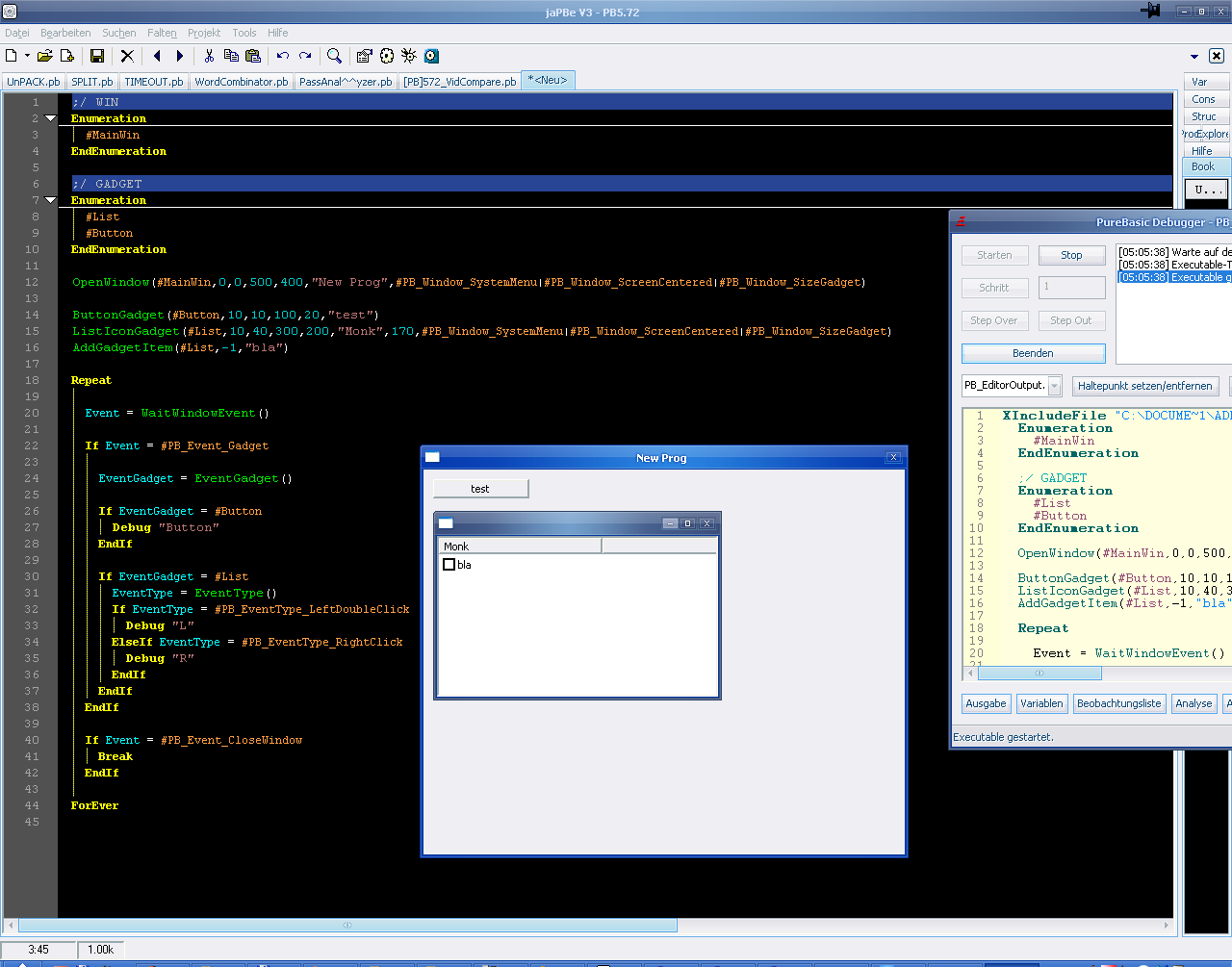Toggle the 'bla' checkbox in the list

click(x=449, y=565)
